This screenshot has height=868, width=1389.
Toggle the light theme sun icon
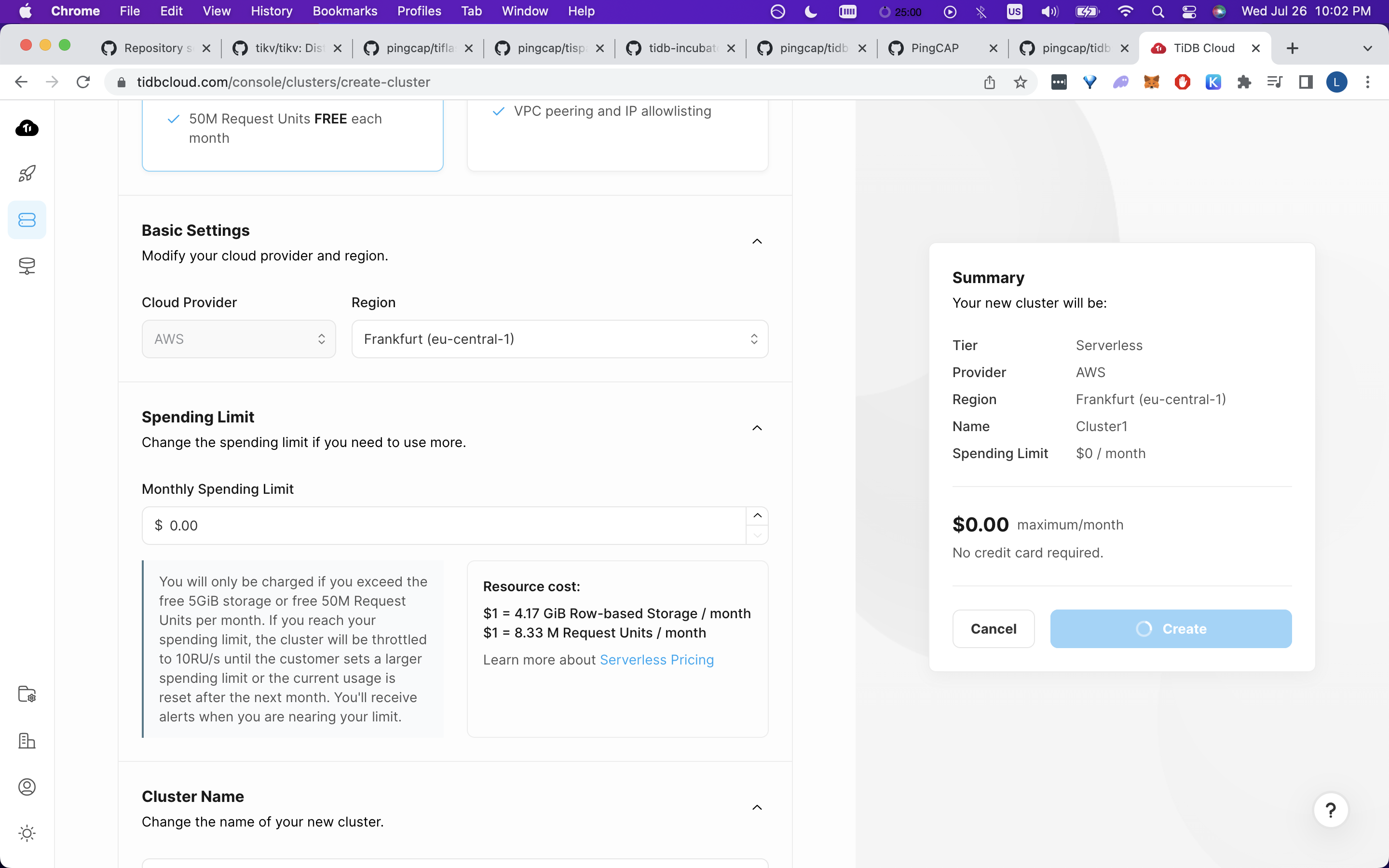tap(27, 833)
